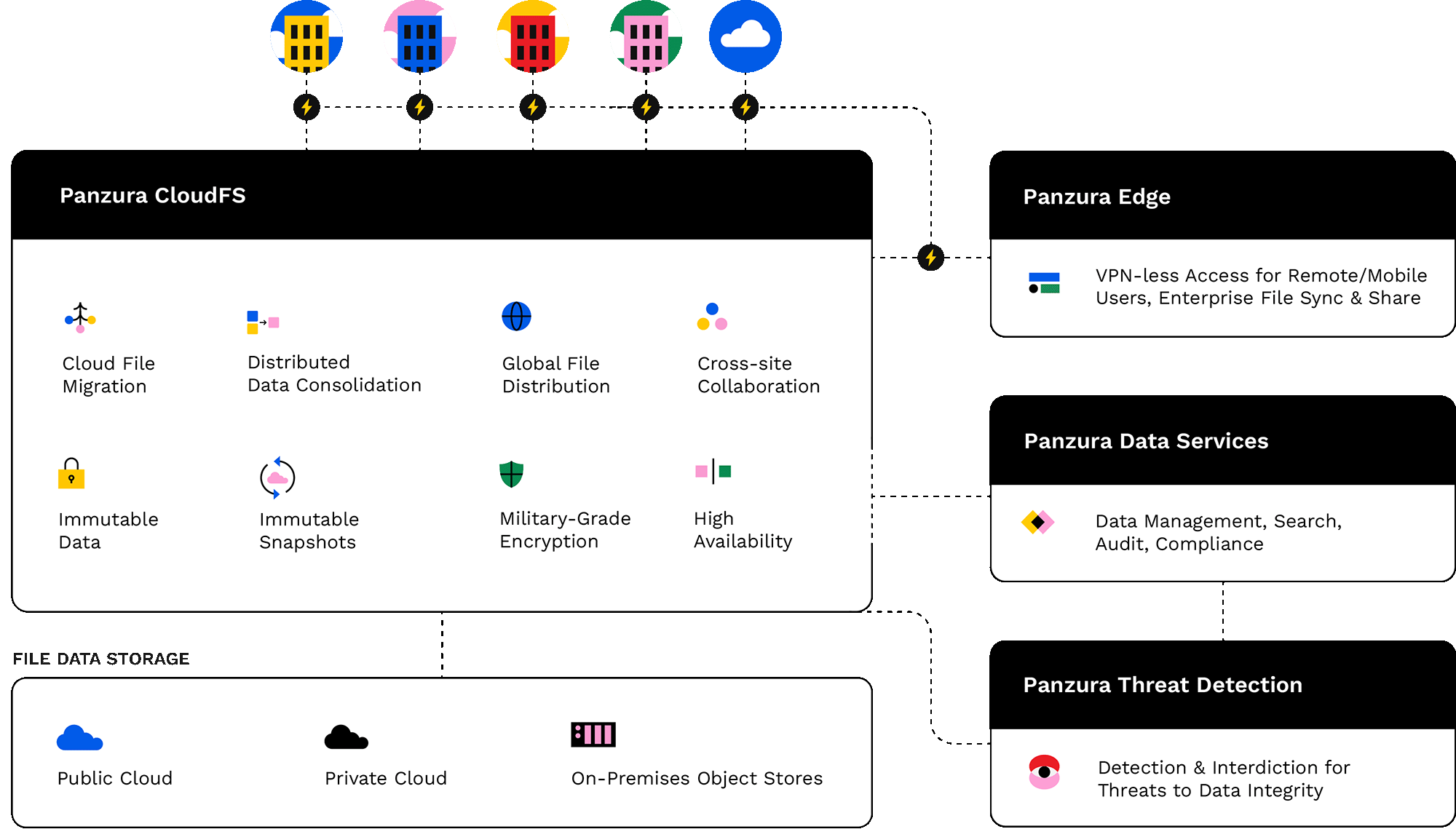1456x829 pixels.
Task: Click the 'Global File Distribution' text
Action: coord(556,375)
